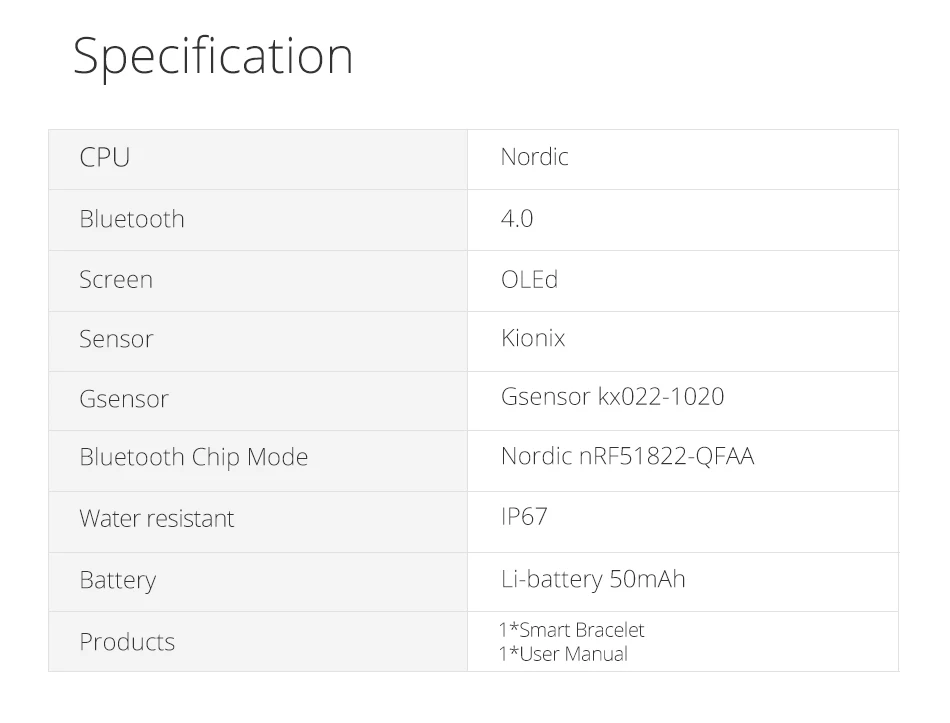The height and width of the screenshot is (723, 950).
Task: Select the Screen row label
Action: tap(116, 280)
